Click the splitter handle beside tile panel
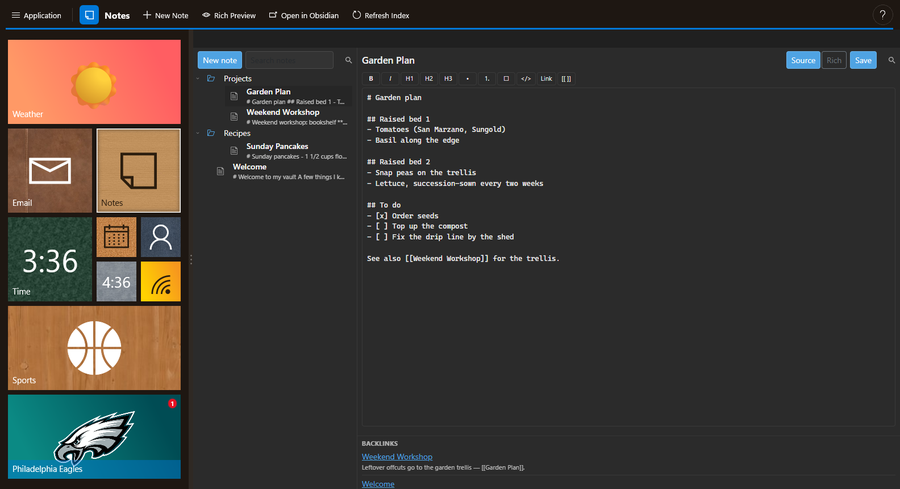The width and height of the screenshot is (900, 489). (191, 259)
